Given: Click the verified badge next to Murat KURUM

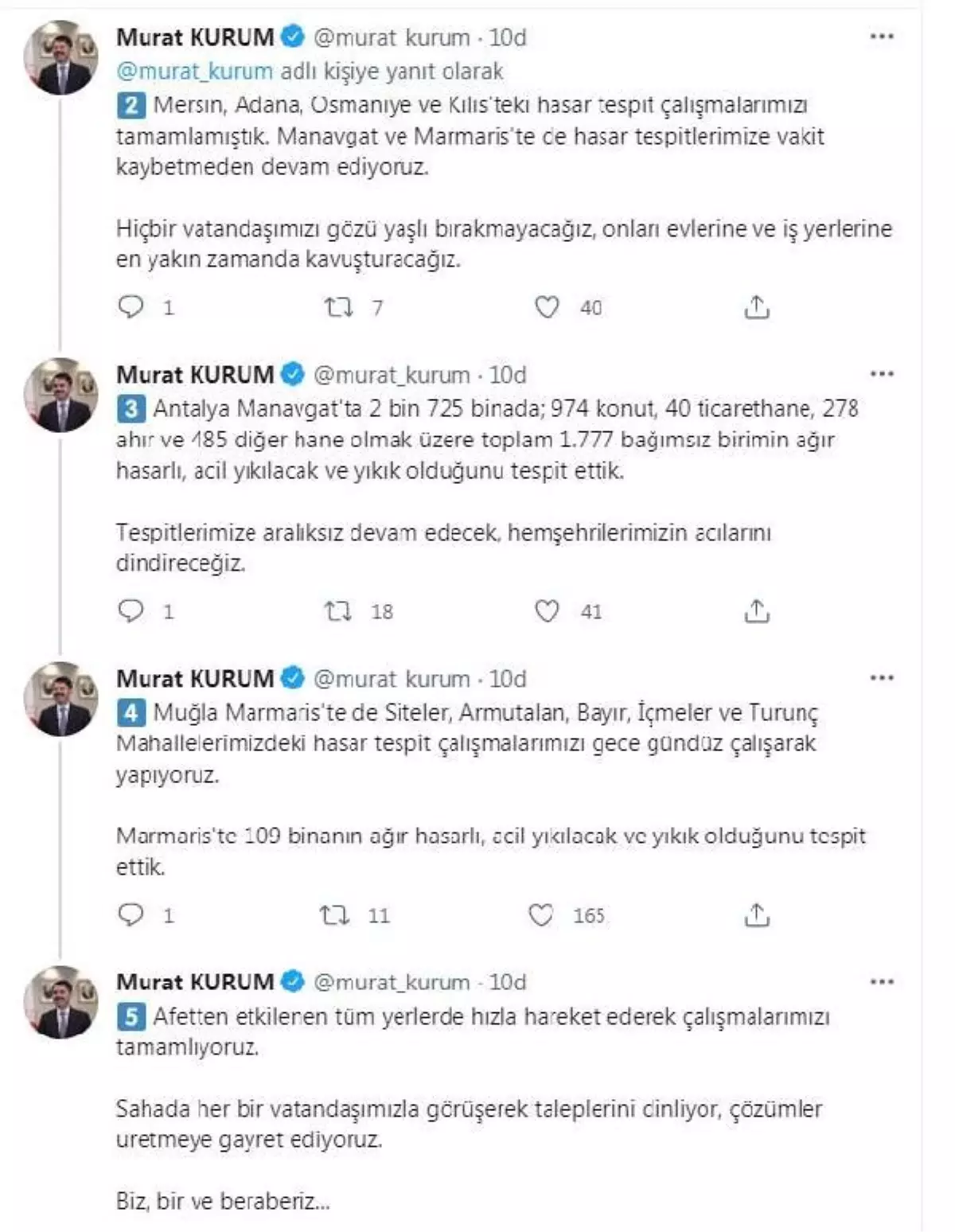Looking at the screenshot, I should pyautogui.click(x=294, y=36).
